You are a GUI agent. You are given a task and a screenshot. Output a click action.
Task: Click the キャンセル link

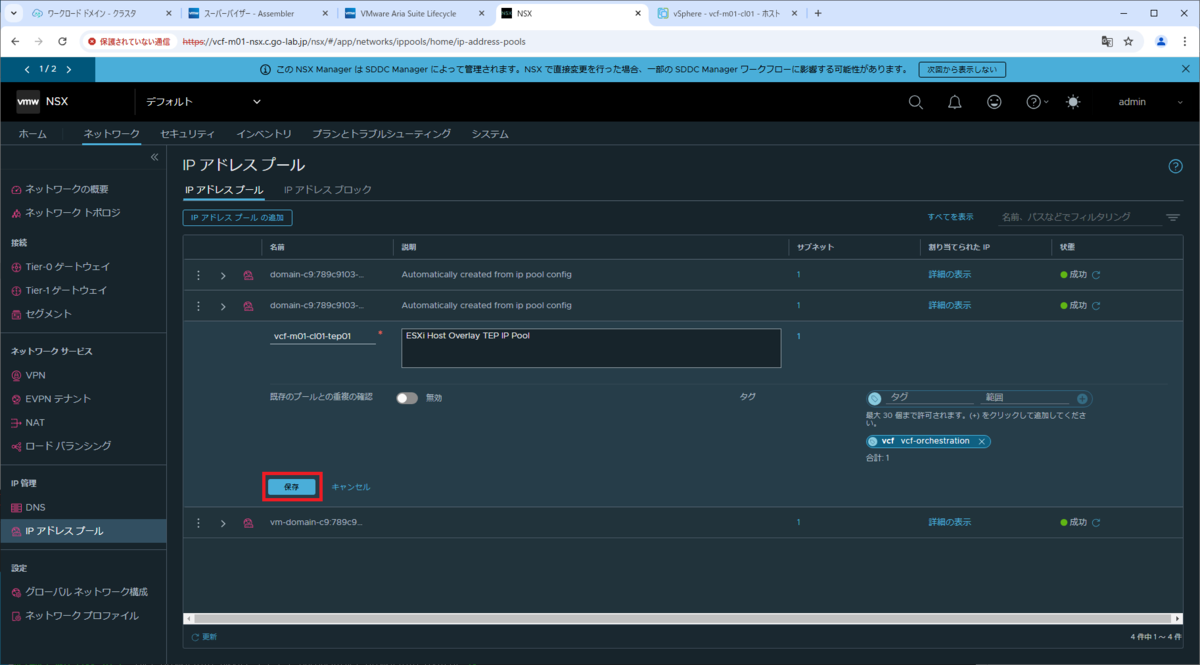click(x=351, y=487)
